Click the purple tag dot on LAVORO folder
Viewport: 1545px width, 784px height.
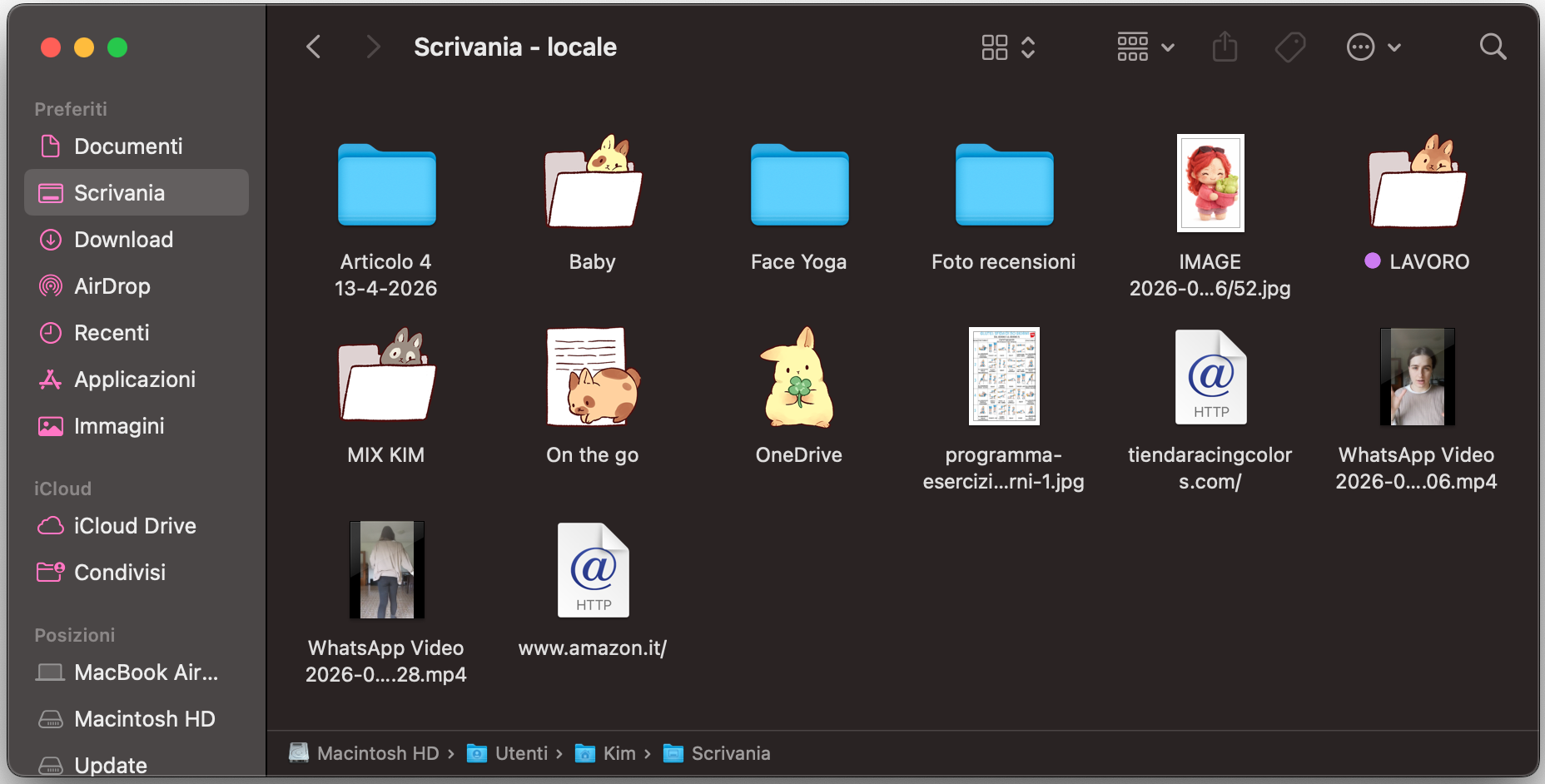pyautogui.click(x=1372, y=261)
